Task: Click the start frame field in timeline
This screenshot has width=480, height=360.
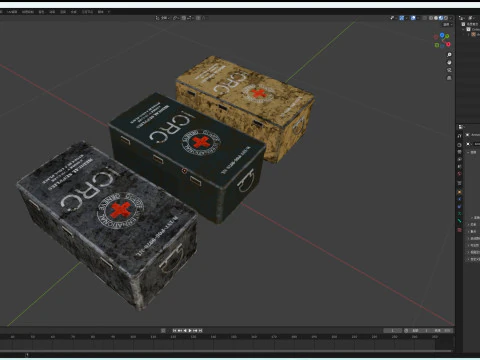Action: click(x=420, y=331)
